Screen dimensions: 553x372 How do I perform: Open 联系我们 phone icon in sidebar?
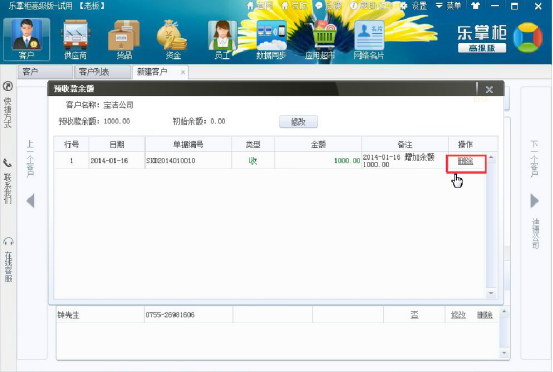tap(8, 163)
